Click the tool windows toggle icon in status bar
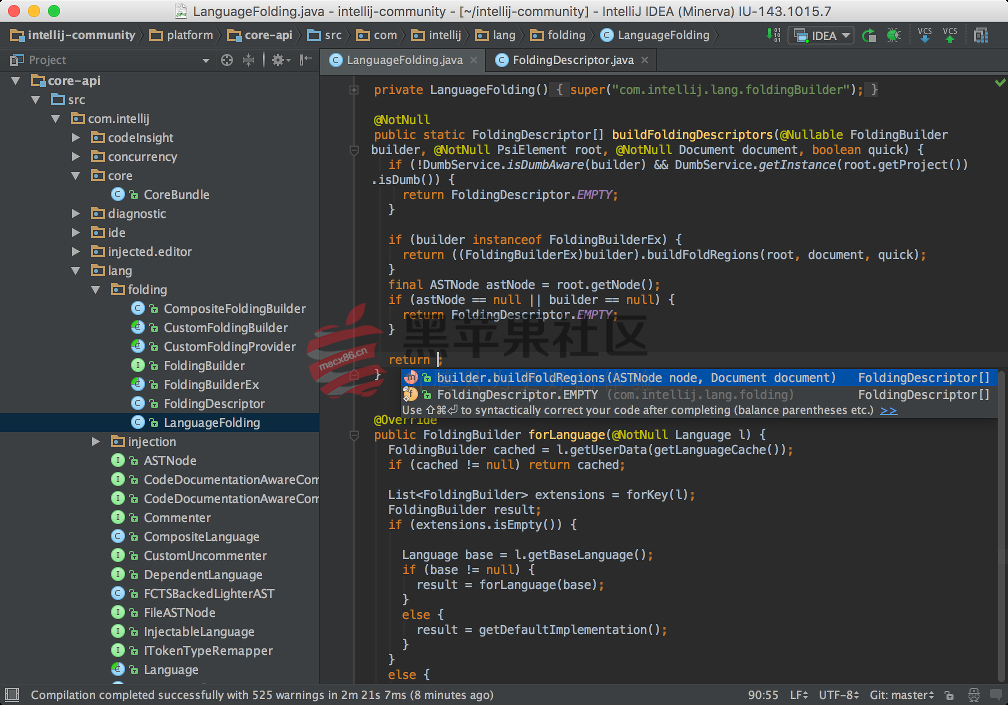This screenshot has height=705, width=1008. (x=12, y=695)
